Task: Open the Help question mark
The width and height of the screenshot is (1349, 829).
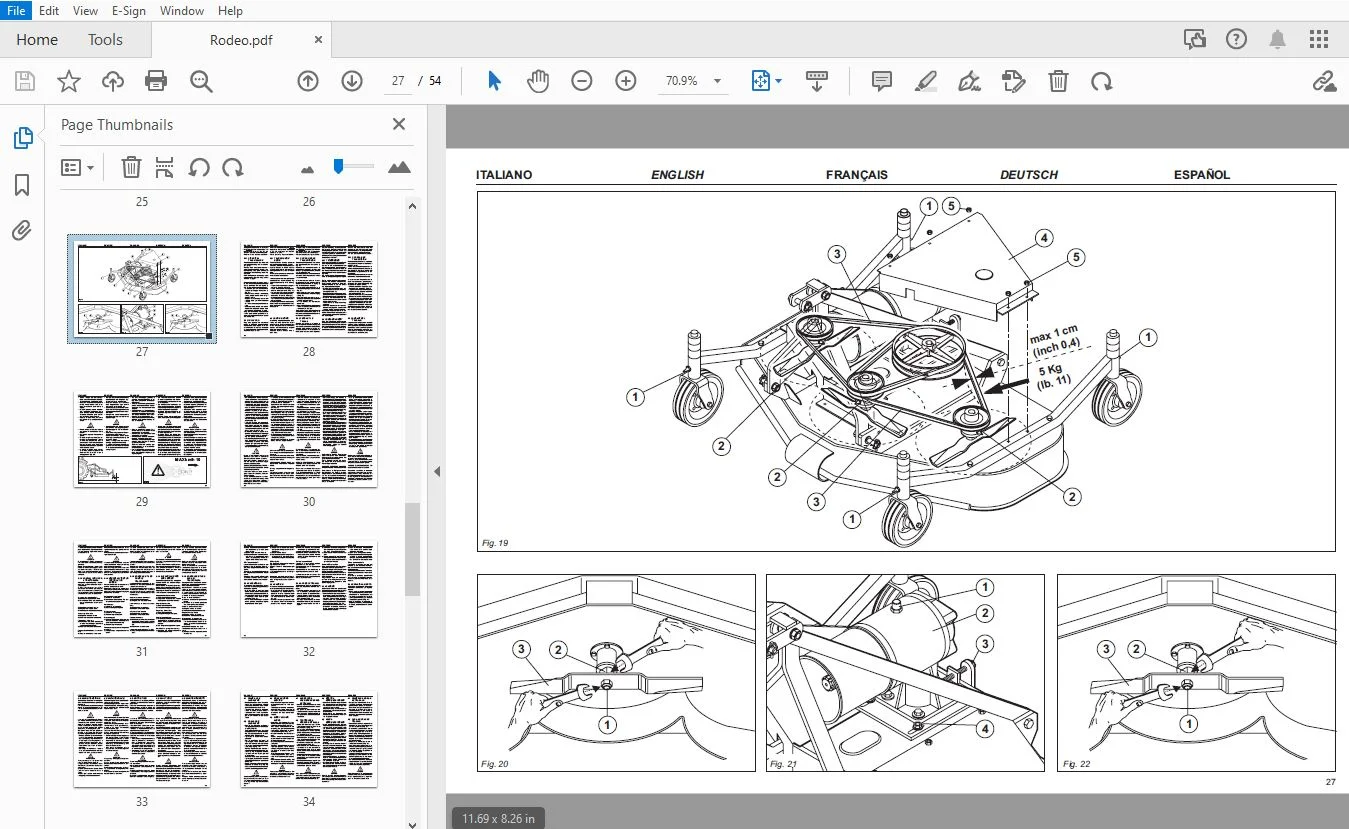Action: [1236, 40]
